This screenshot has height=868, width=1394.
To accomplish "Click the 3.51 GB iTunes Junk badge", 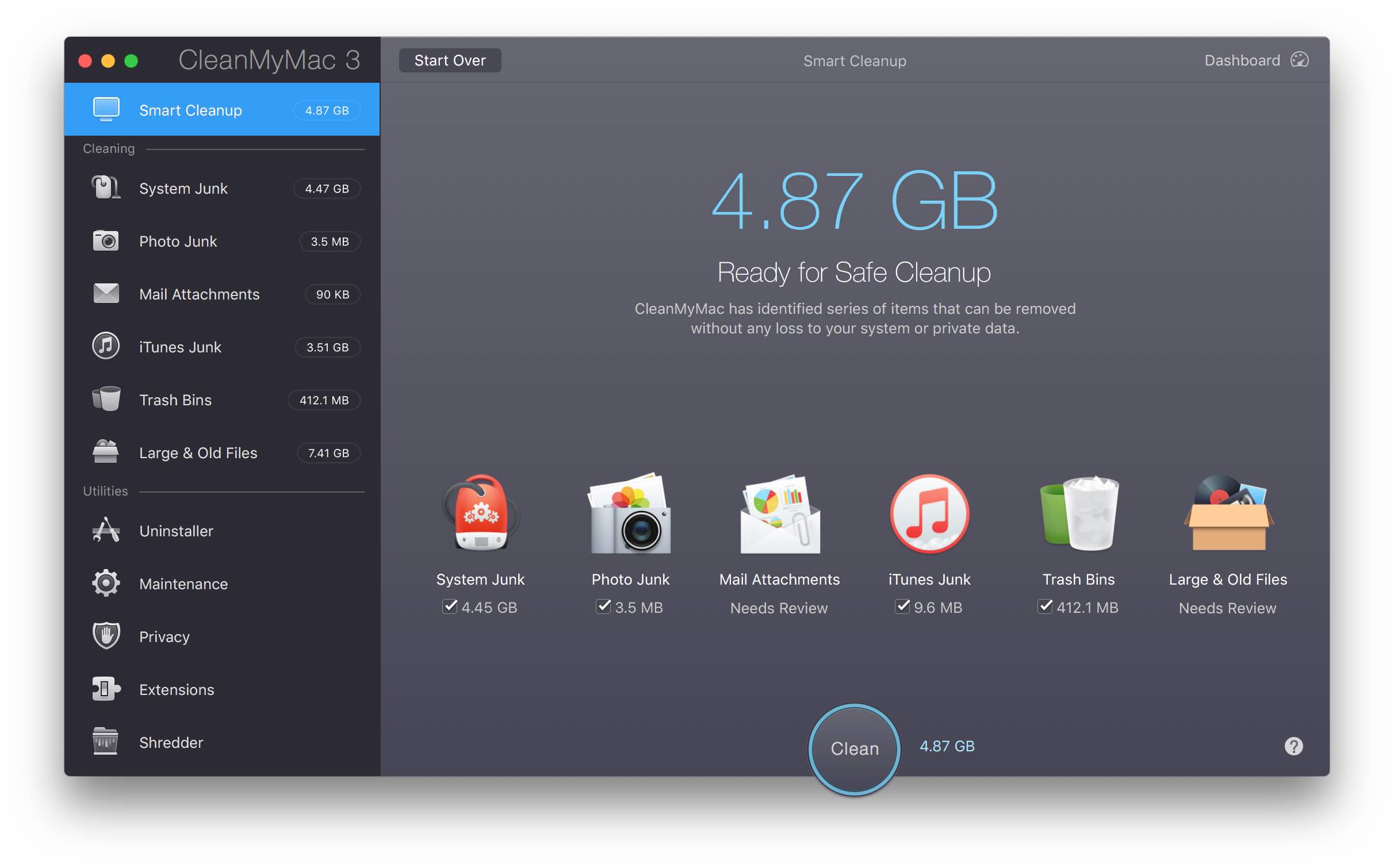I will [328, 347].
